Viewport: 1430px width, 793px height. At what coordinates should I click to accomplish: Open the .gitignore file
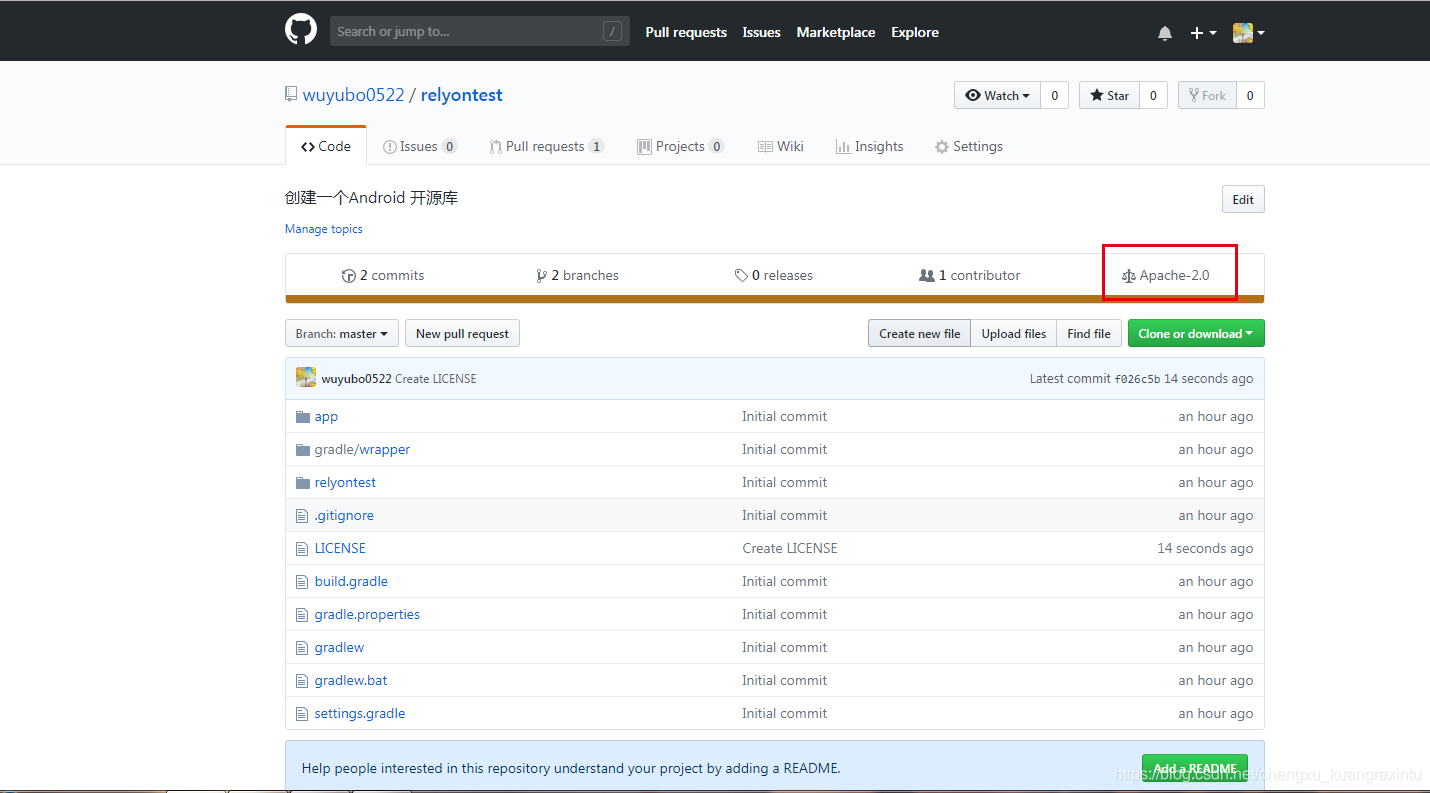(344, 515)
